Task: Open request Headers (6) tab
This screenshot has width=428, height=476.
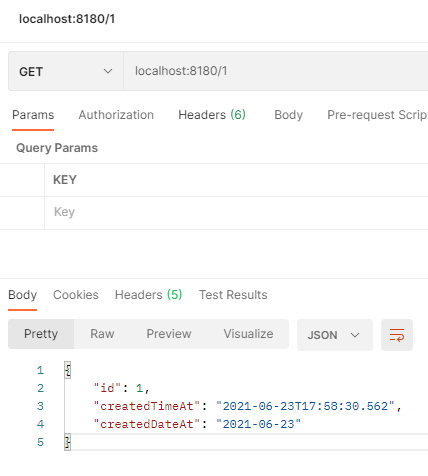Action: [x=212, y=115]
